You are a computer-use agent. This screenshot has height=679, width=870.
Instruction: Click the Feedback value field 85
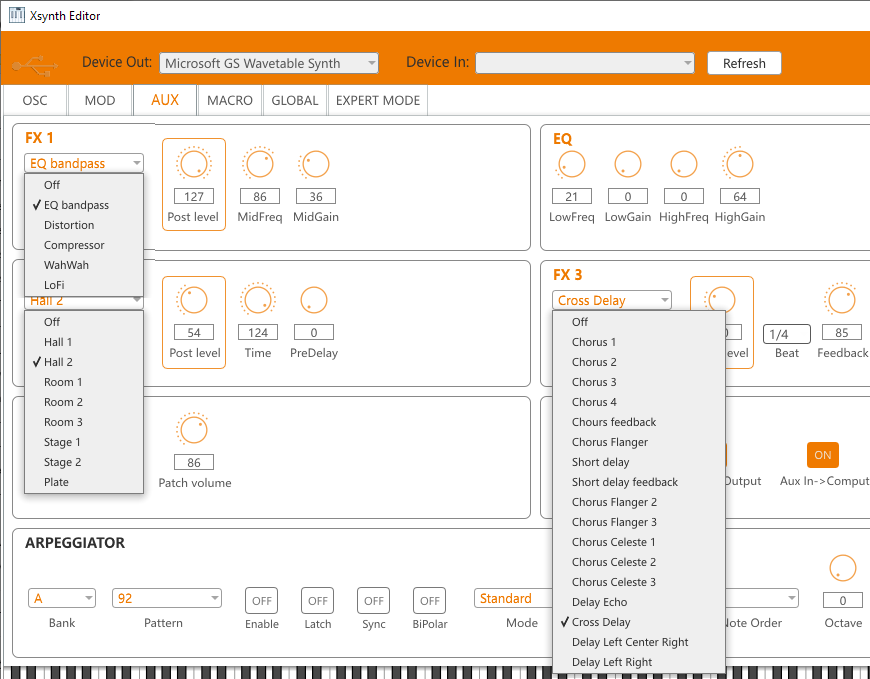(842, 332)
